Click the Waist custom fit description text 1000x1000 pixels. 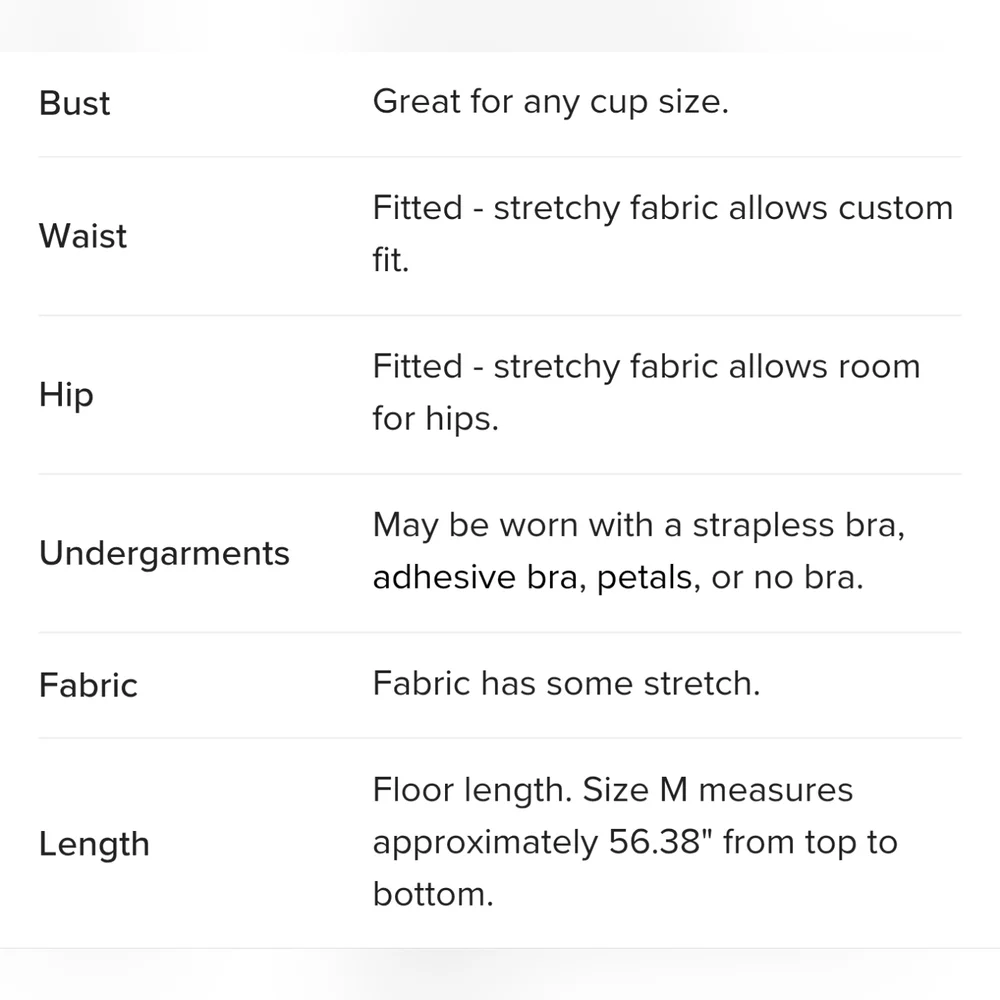pos(663,233)
